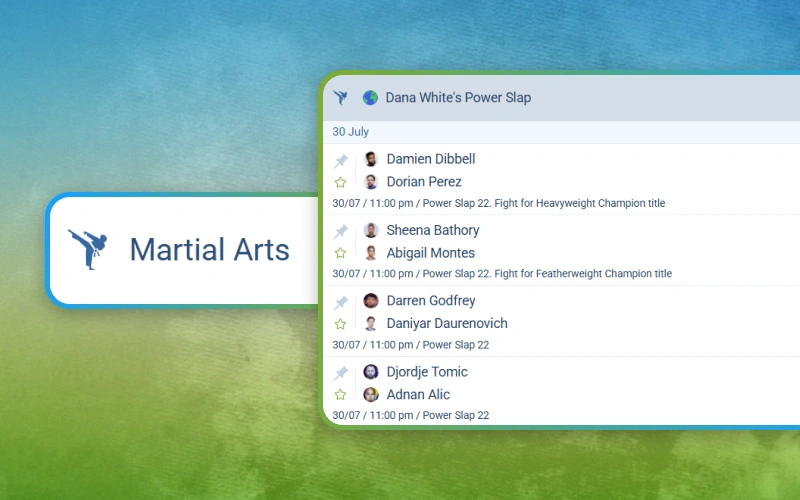Screen dimensions: 800x500
Task: Click Darren Godfrey's avatar
Action: 371,301
